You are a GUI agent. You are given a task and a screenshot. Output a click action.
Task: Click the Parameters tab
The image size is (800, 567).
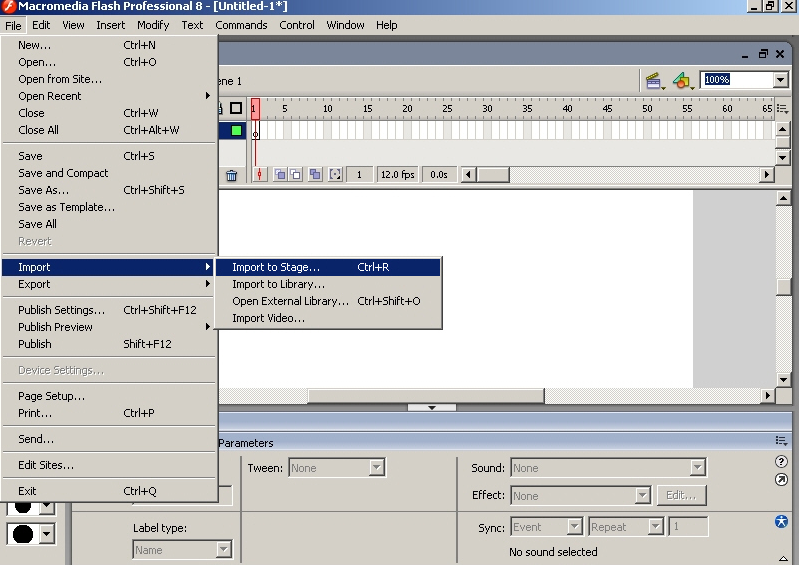246,443
